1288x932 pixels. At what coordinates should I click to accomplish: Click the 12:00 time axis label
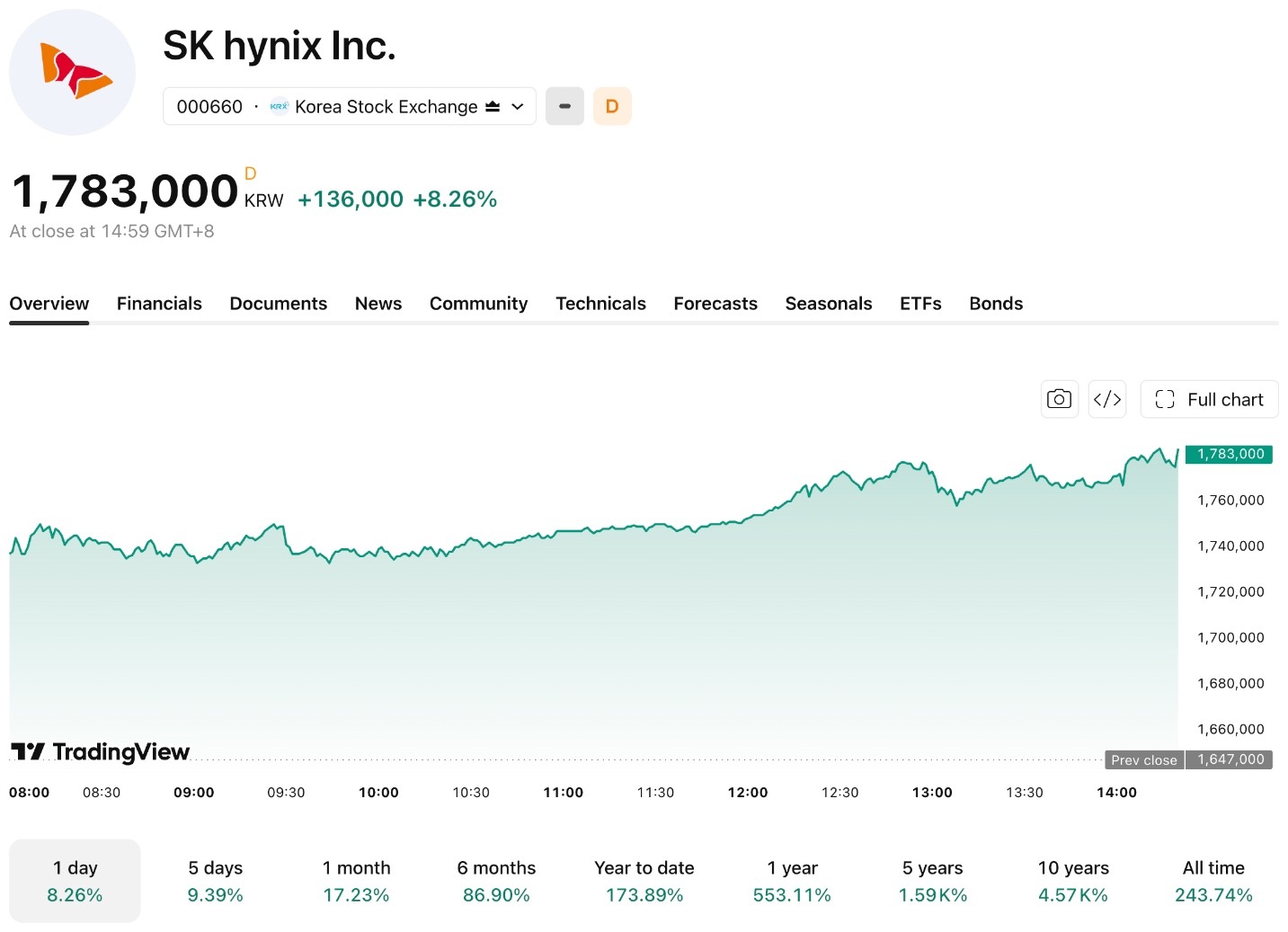coord(748,793)
